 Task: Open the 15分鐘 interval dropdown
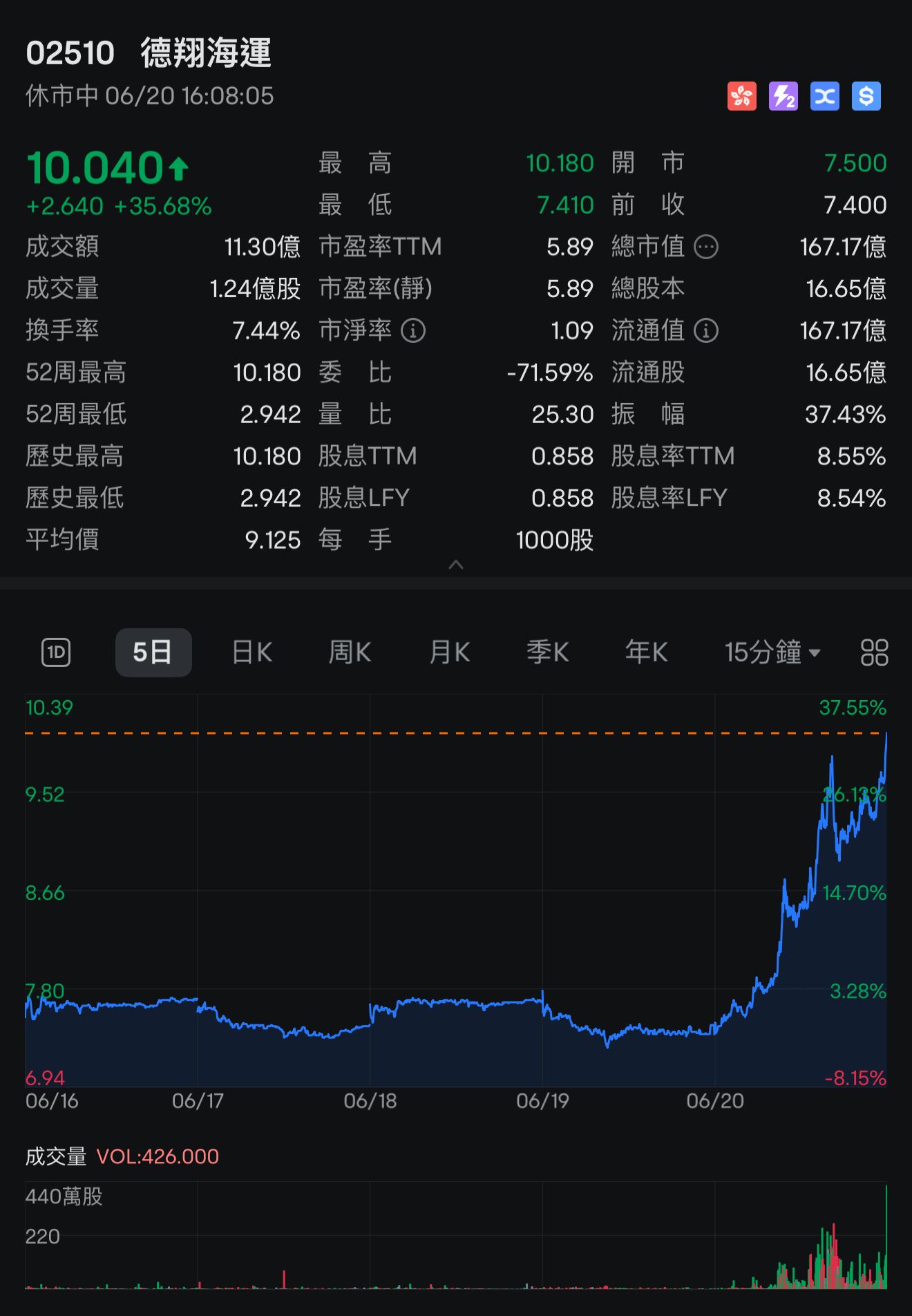coord(772,652)
